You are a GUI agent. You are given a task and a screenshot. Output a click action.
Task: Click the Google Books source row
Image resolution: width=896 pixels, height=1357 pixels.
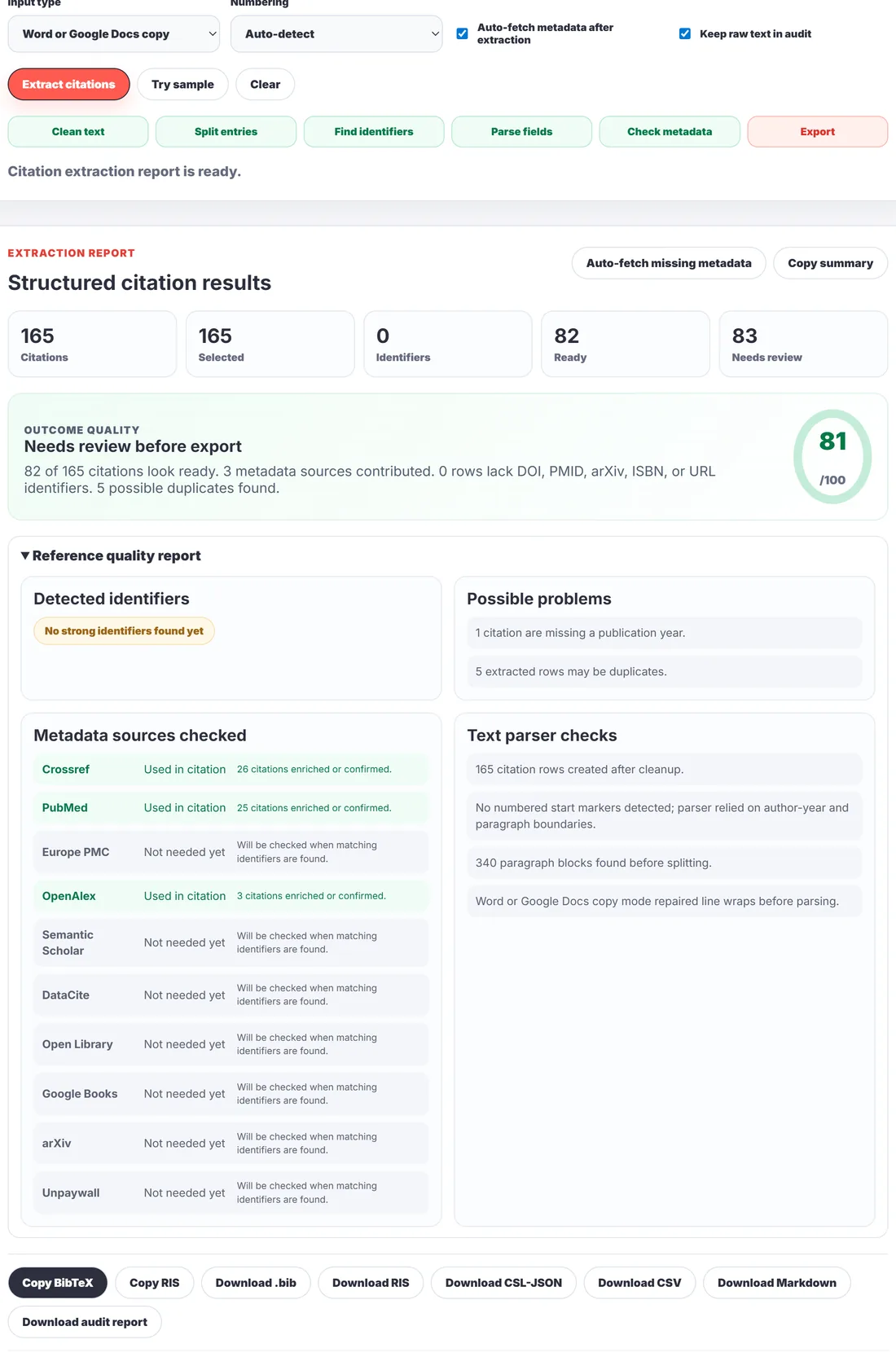coord(231,1094)
